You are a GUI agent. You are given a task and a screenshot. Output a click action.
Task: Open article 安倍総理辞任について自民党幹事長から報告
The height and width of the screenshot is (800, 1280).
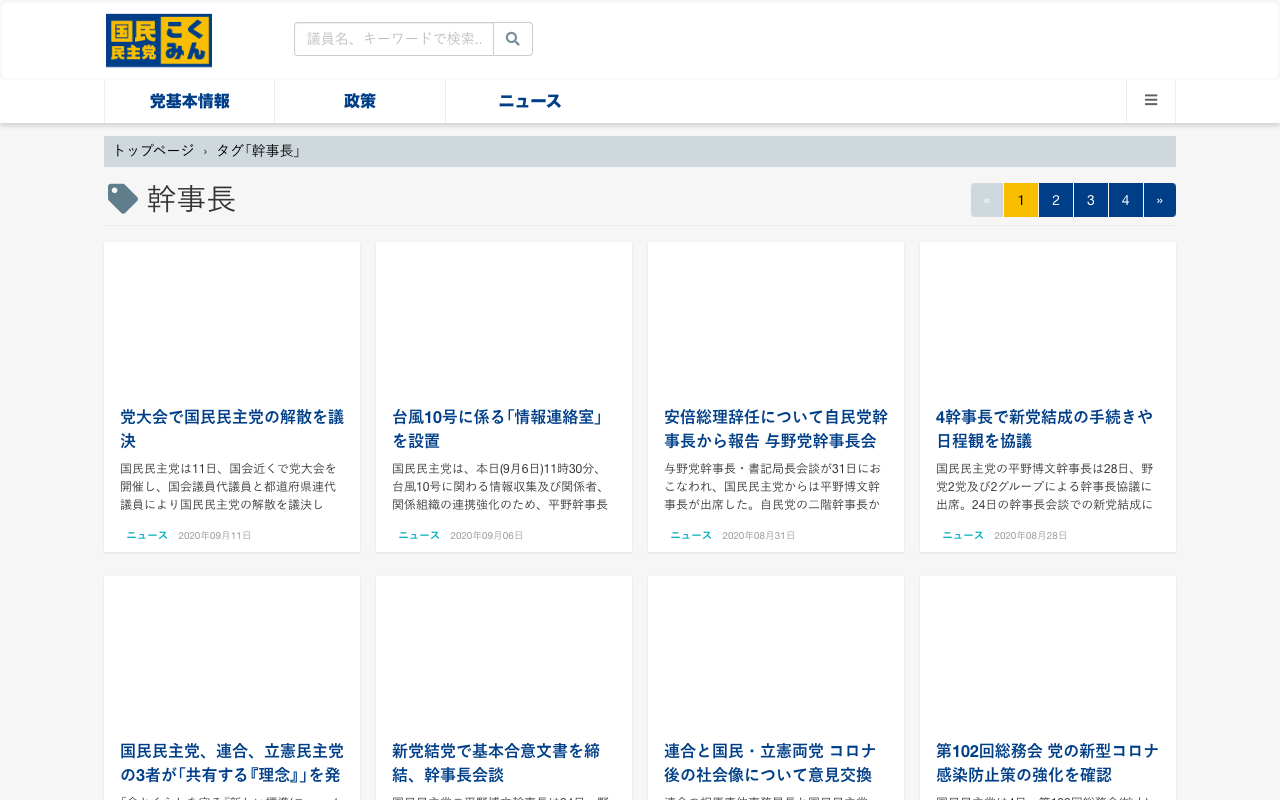tap(776, 429)
